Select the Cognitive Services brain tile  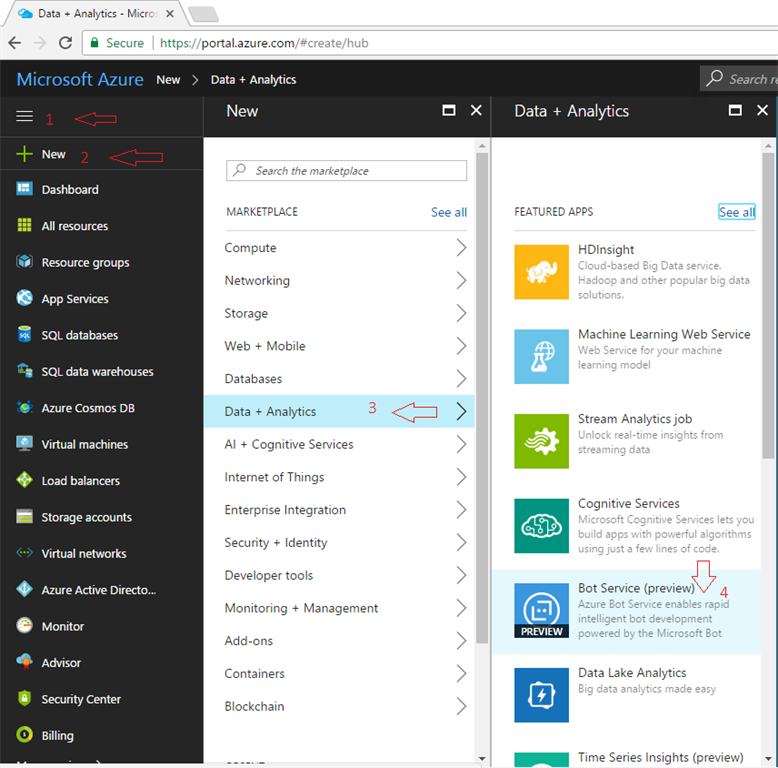pos(541,526)
